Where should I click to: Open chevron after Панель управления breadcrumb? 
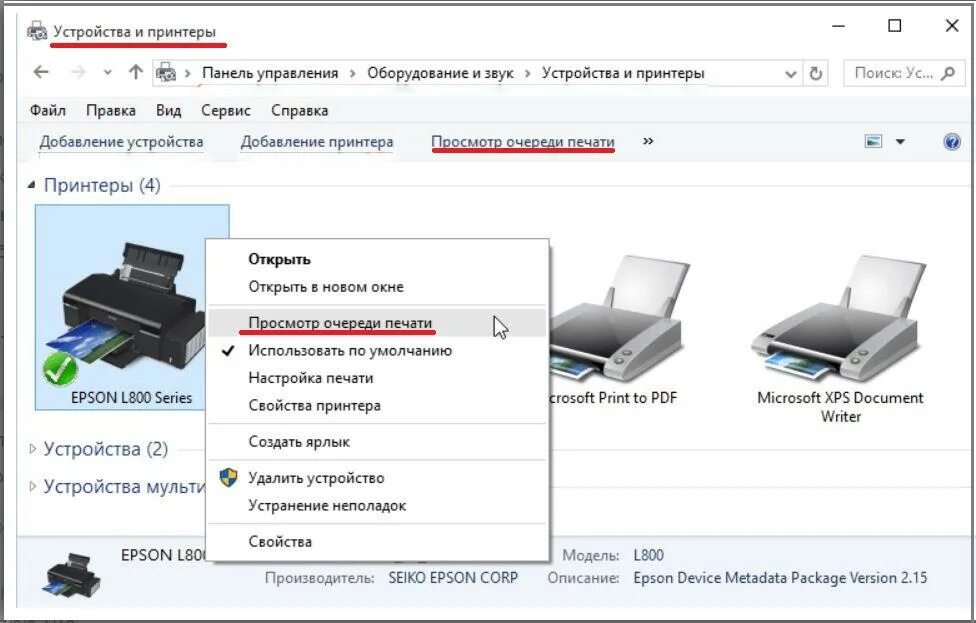[353, 73]
